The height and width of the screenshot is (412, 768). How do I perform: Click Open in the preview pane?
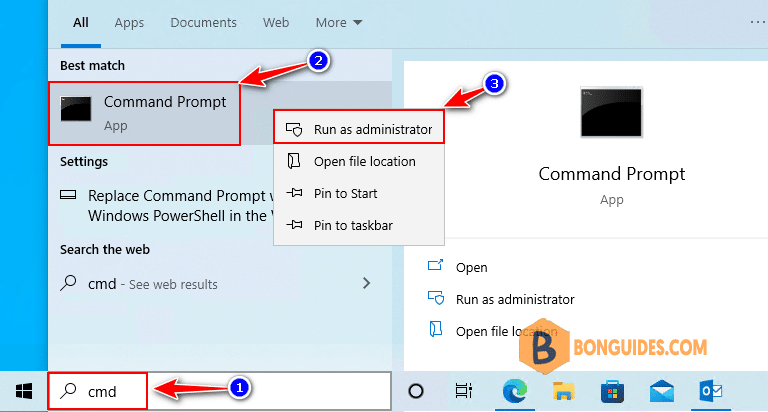tap(471, 267)
